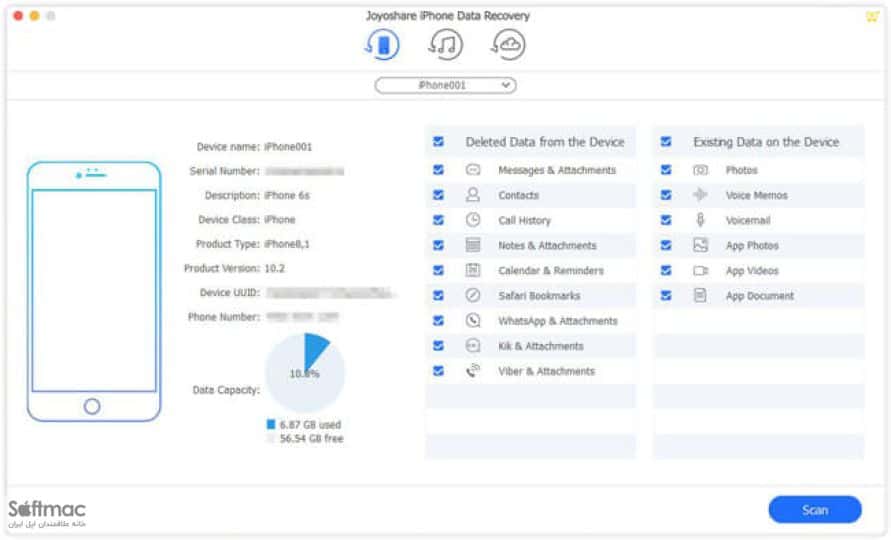Toggle Messages & Attachments checkbox
Viewport: 891px width, 540px height.
click(x=438, y=170)
